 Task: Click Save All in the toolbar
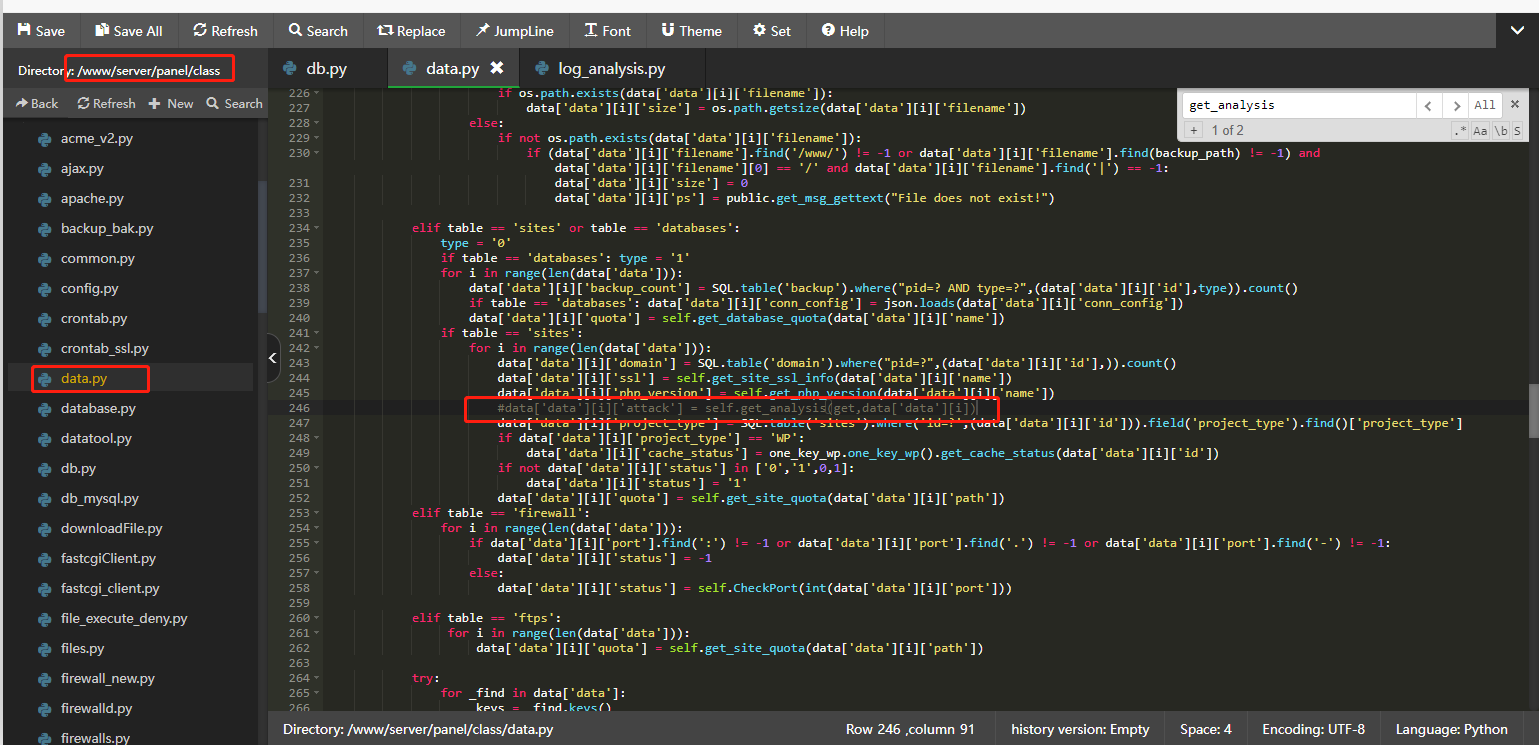(129, 31)
